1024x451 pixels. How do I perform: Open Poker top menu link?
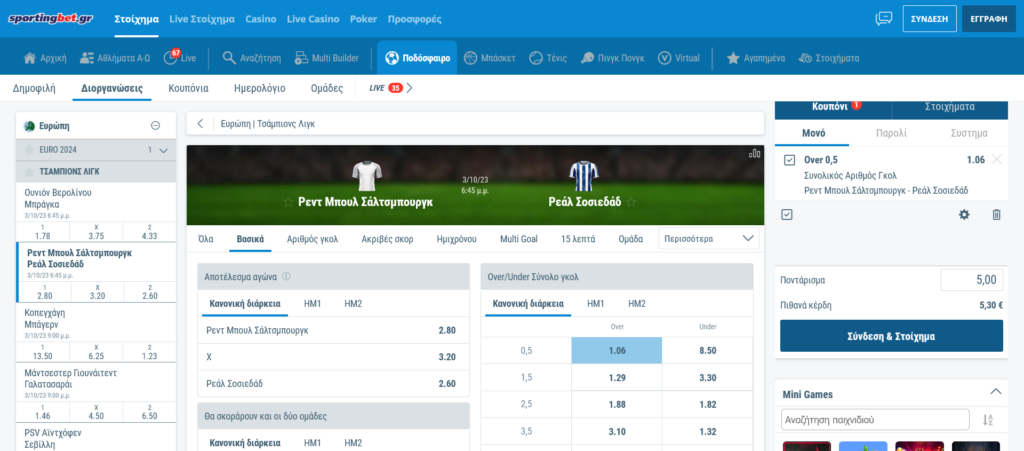pyautogui.click(x=363, y=19)
